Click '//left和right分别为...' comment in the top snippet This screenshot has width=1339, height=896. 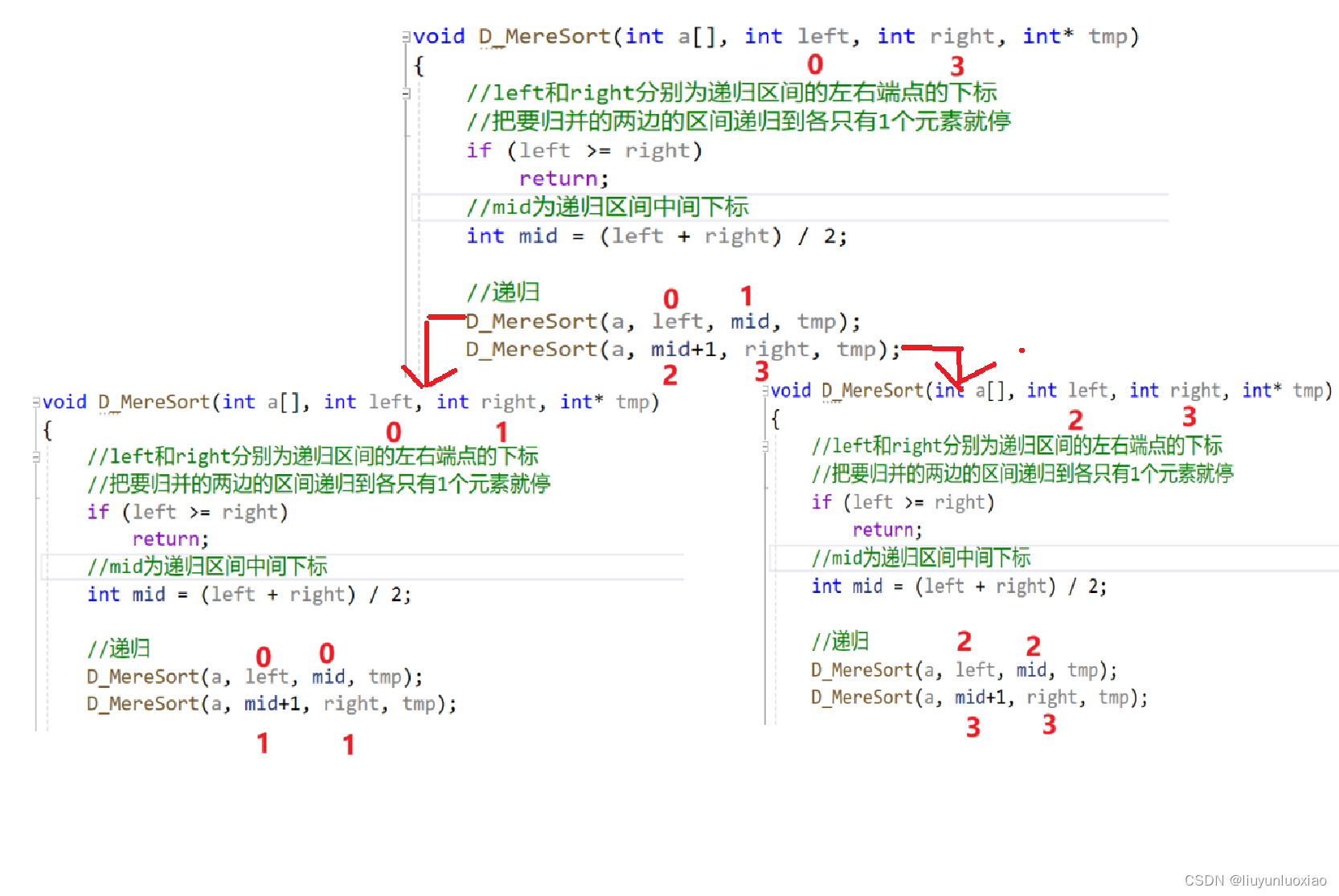[x=731, y=92]
